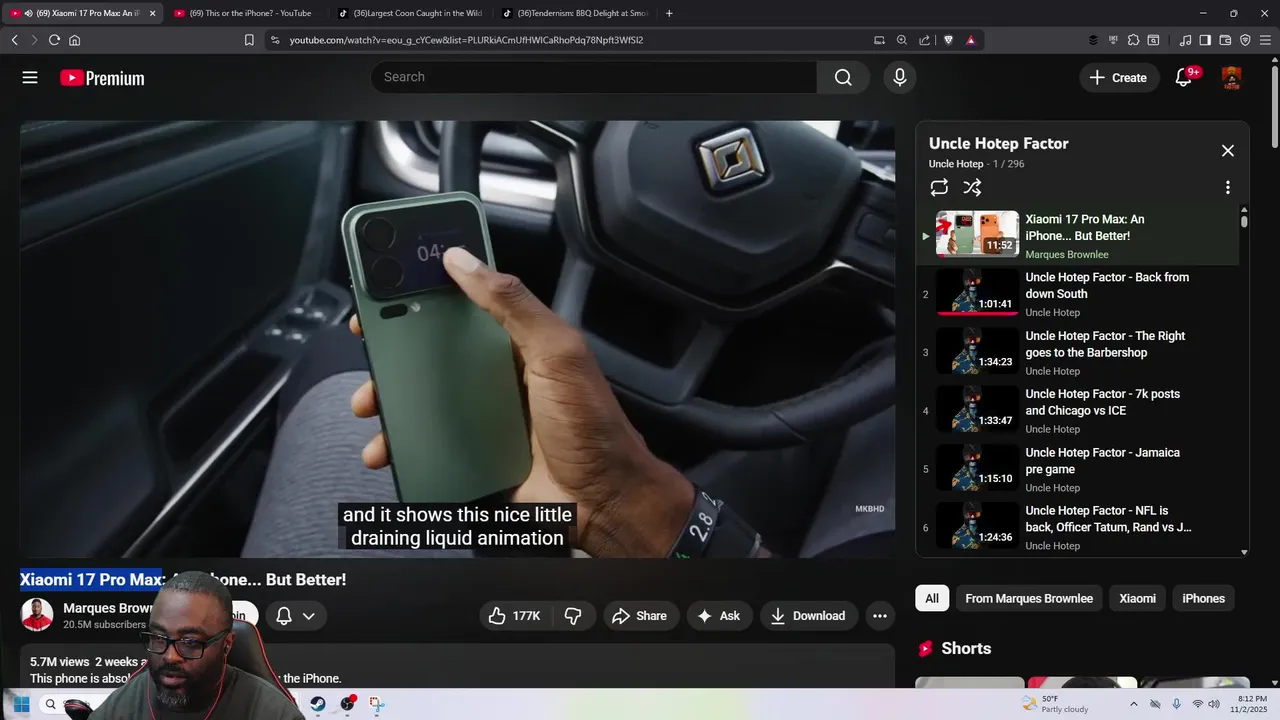The height and width of the screenshot is (720, 1280).
Task: Switch to 'Tendernism: BBQ Delight' tab
Action: 575,13
